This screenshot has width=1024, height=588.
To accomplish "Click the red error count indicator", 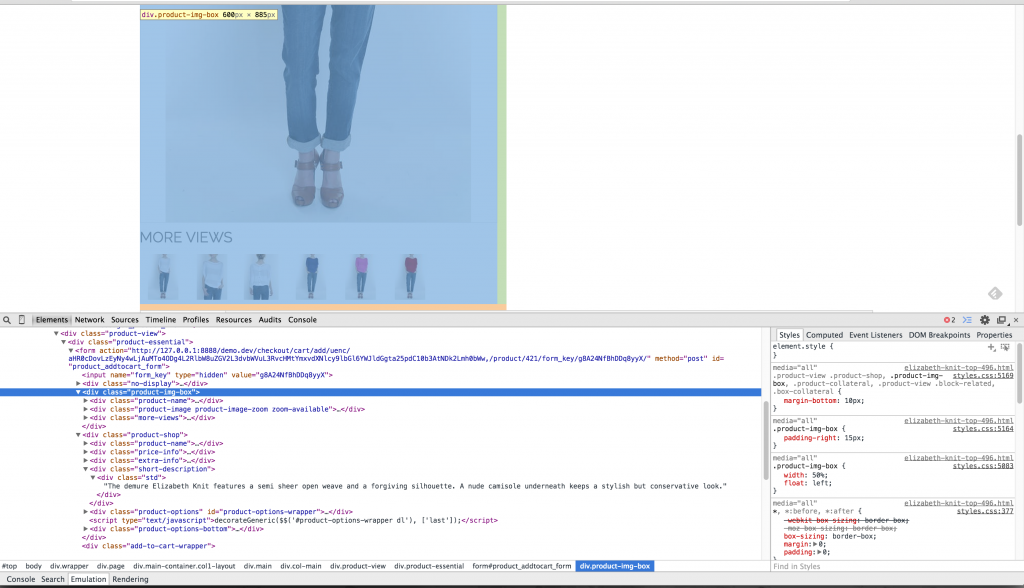I will click(x=950, y=320).
